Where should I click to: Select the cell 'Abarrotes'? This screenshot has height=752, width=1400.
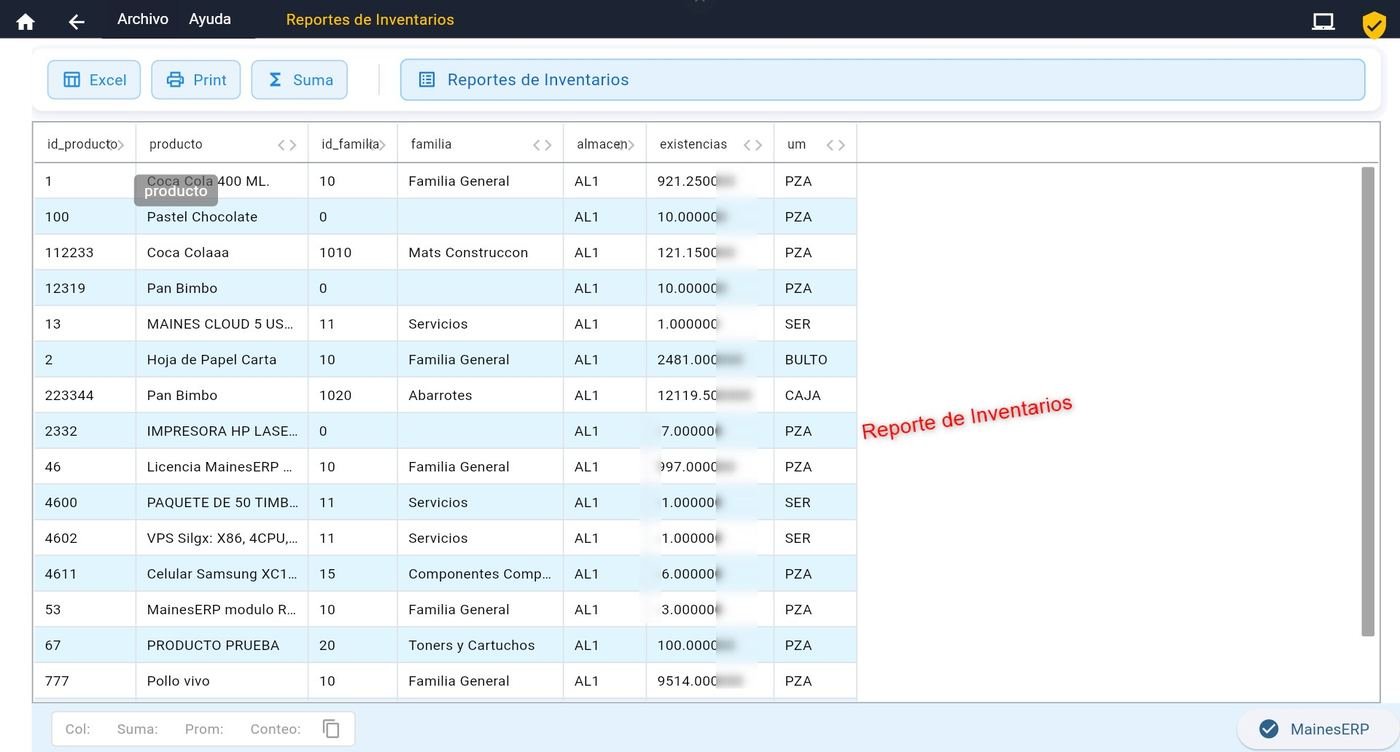pos(480,396)
